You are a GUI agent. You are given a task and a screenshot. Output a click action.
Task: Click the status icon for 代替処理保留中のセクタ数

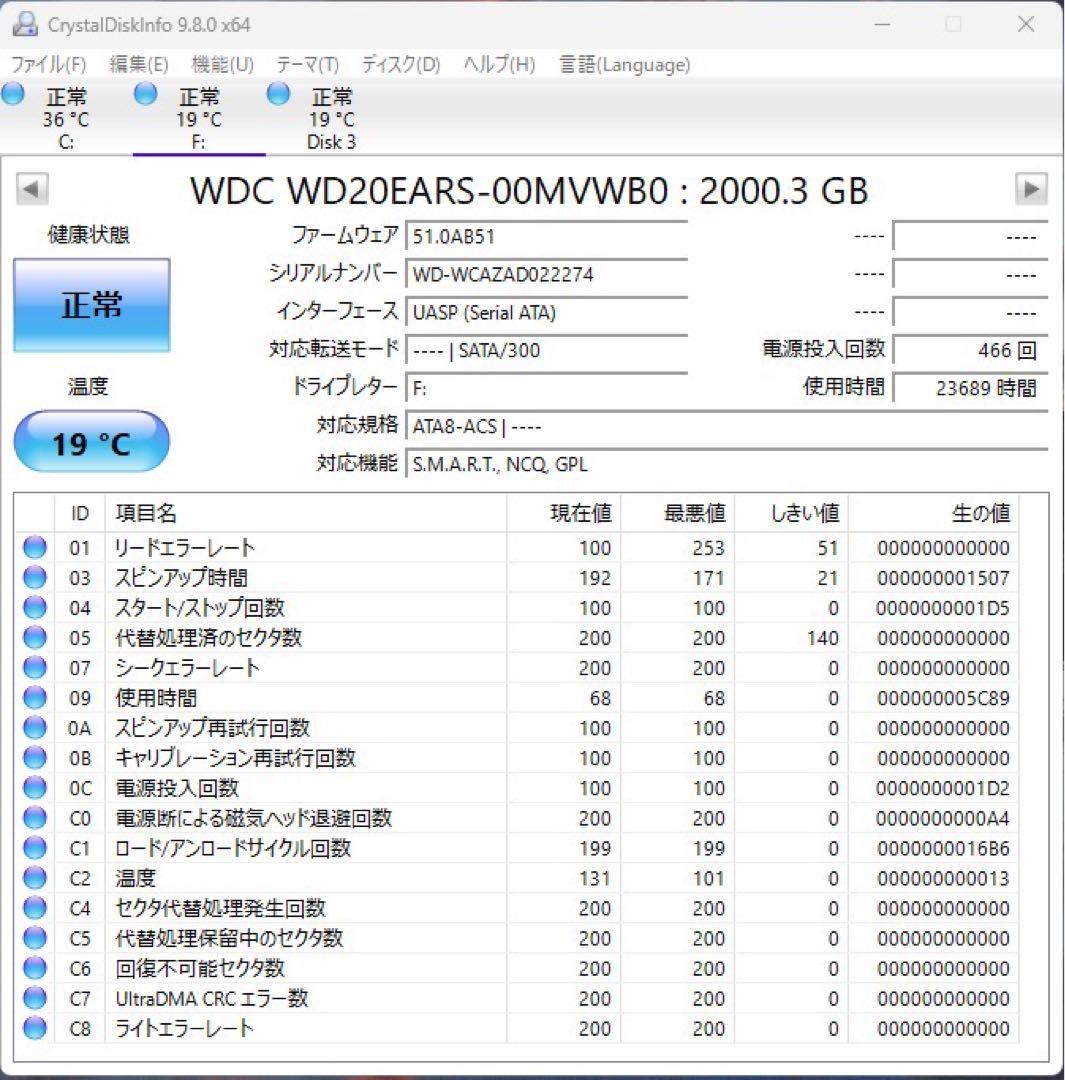pyautogui.click(x=34, y=938)
